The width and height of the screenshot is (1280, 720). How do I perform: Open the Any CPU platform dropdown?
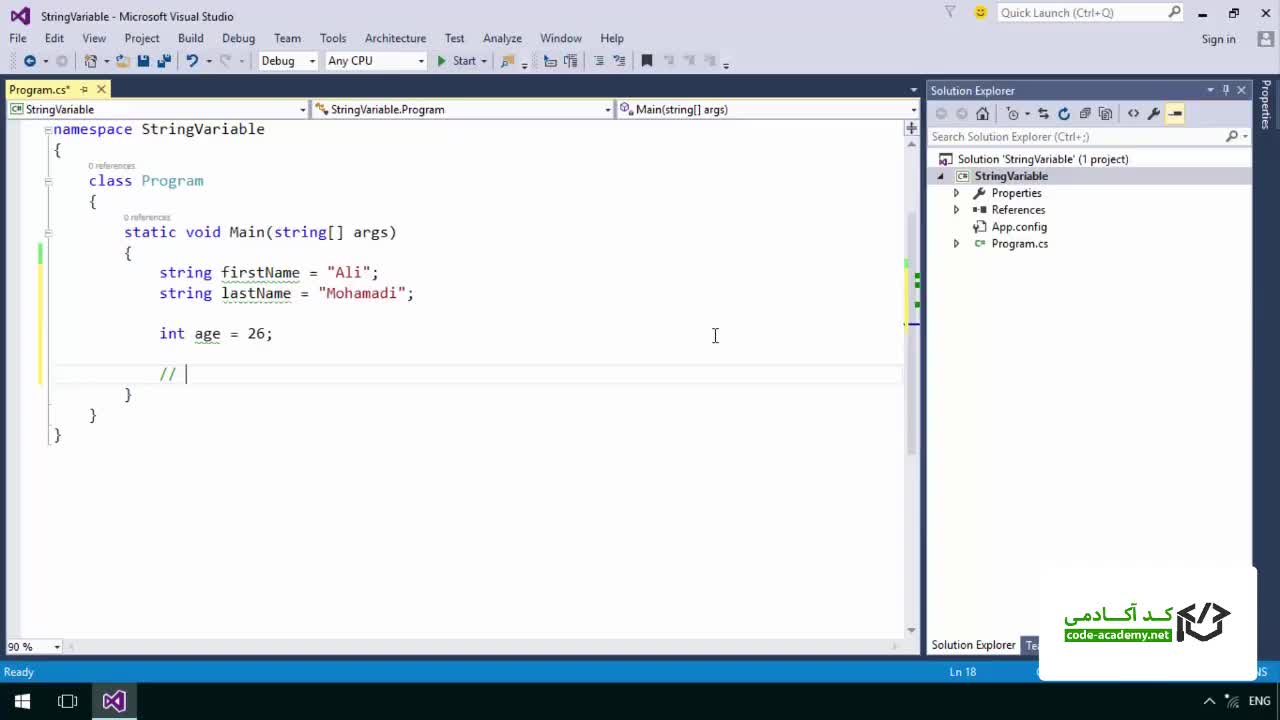point(375,61)
